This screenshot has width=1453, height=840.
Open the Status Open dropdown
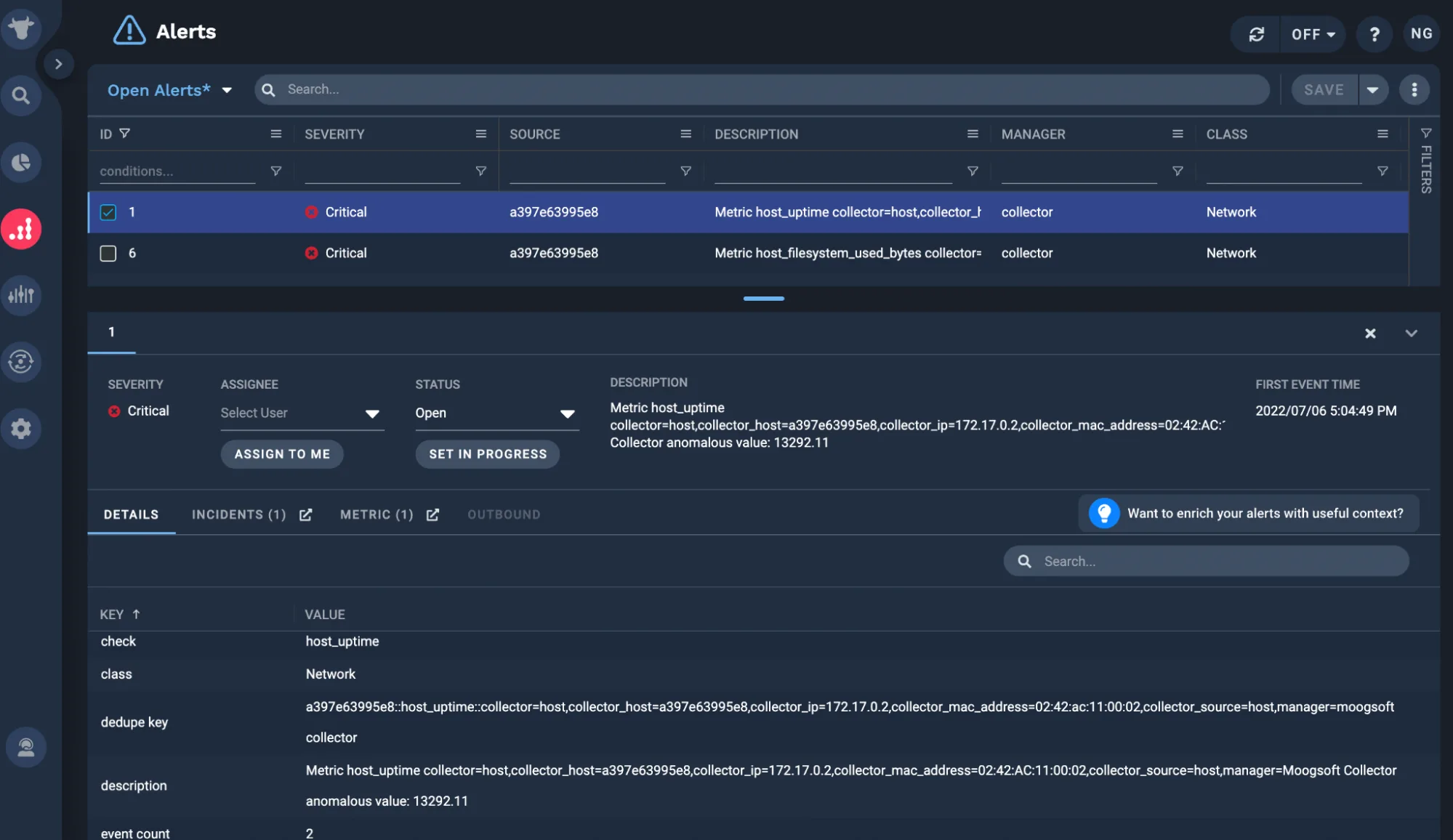point(497,413)
